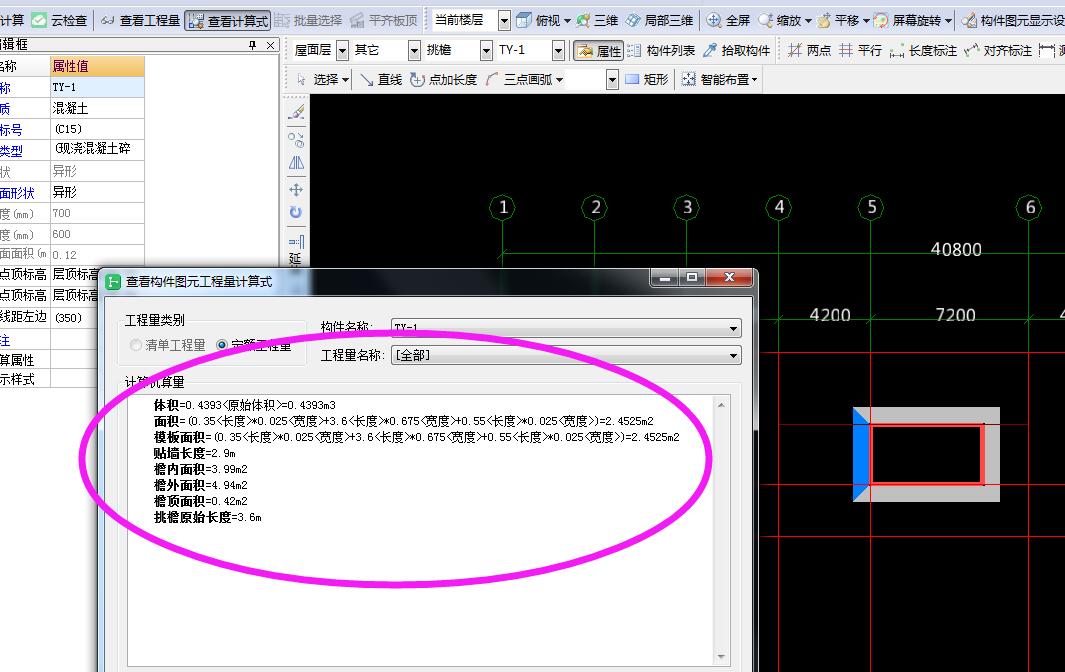Screen dimensions: 1065x672
Task: Click the 全屏 full screen tool
Action: pyautogui.click(x=728, y=20)
